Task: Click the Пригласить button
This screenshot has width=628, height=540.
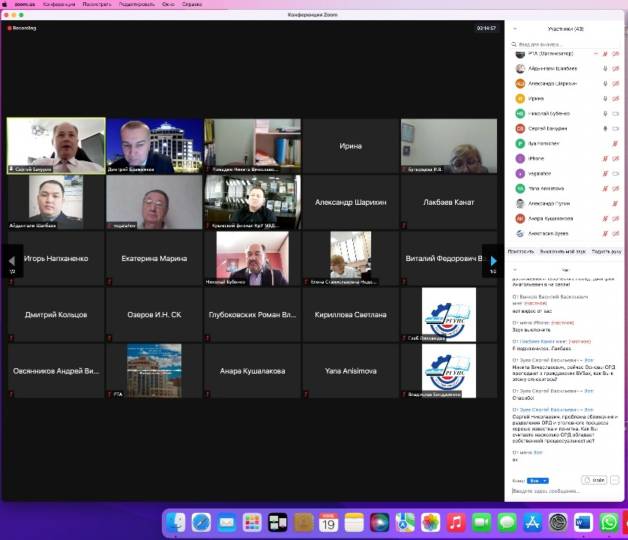Action: click(x=521, y=252)
